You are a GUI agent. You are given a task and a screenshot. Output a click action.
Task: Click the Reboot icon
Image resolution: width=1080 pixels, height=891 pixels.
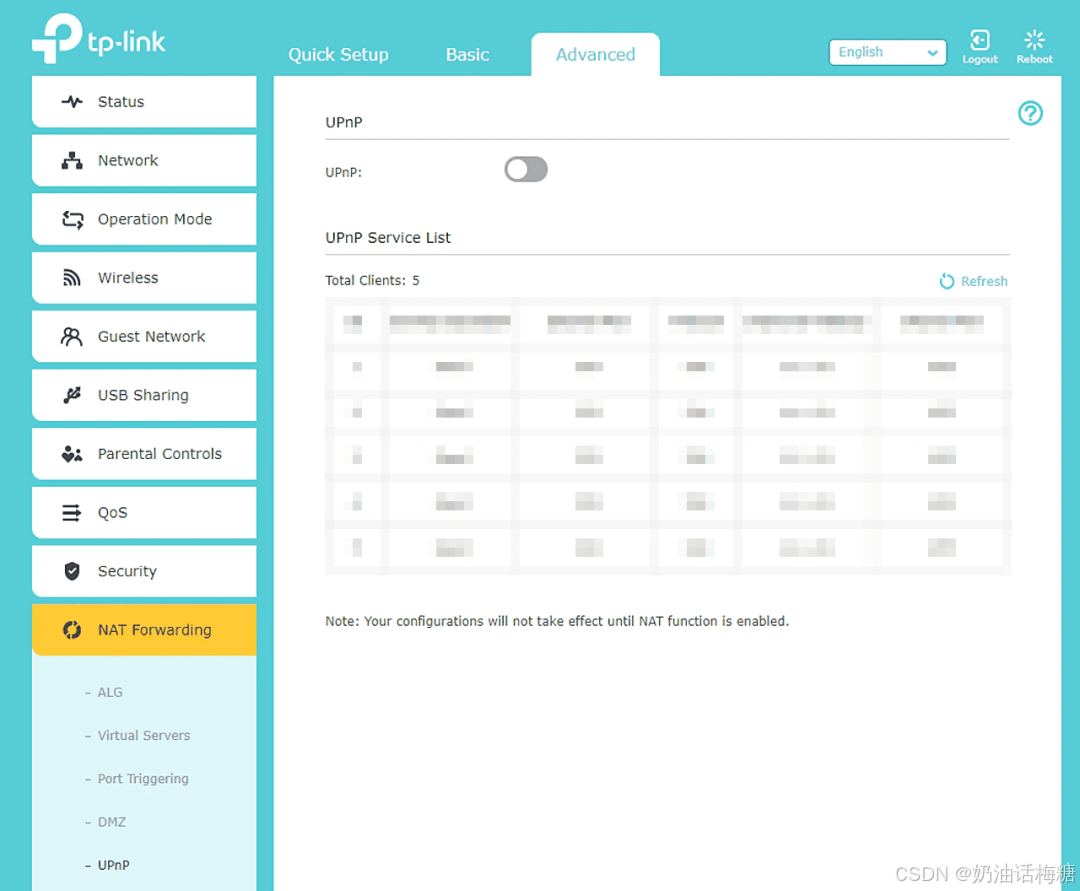[1034, 40]
